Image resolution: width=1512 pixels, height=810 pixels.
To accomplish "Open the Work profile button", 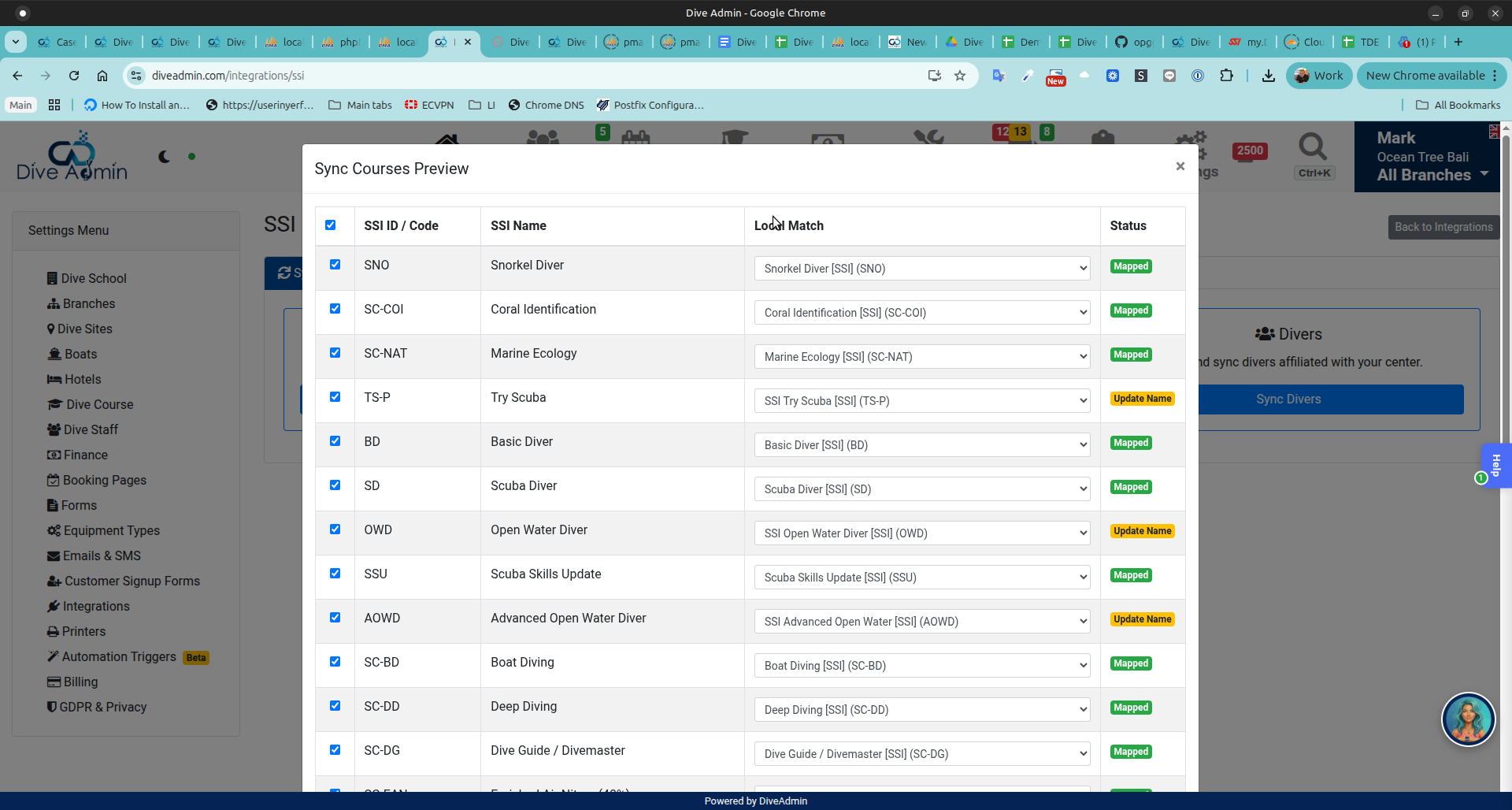I will pyautogui.click(x=1319, y=76).
